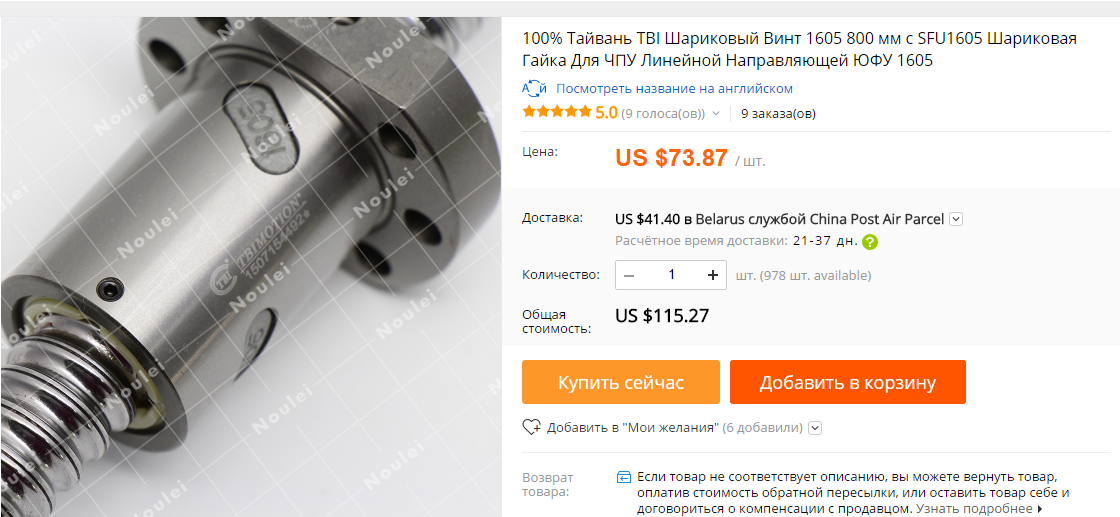Viewport: 1120px width, 517px height.
Task: Click the 5.0 rating score
Action: [x=606, y=113]
